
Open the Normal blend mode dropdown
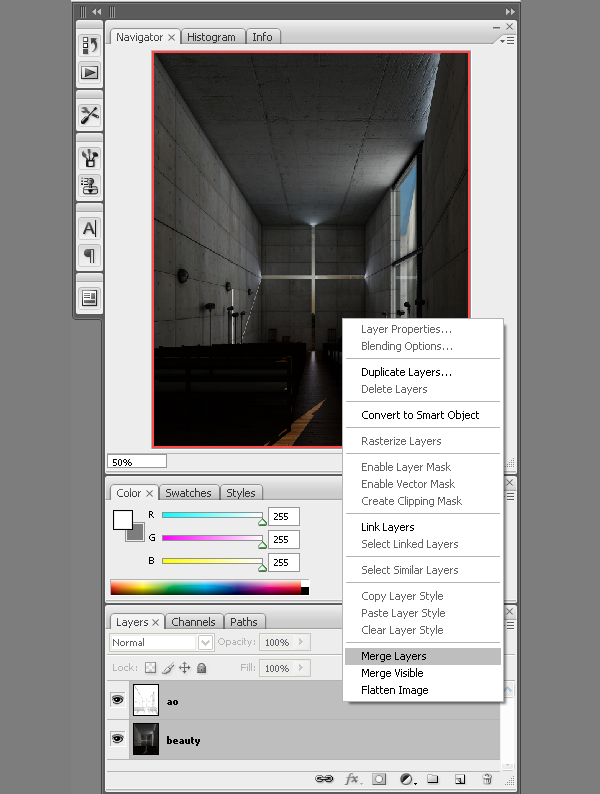tap(162, 642)
